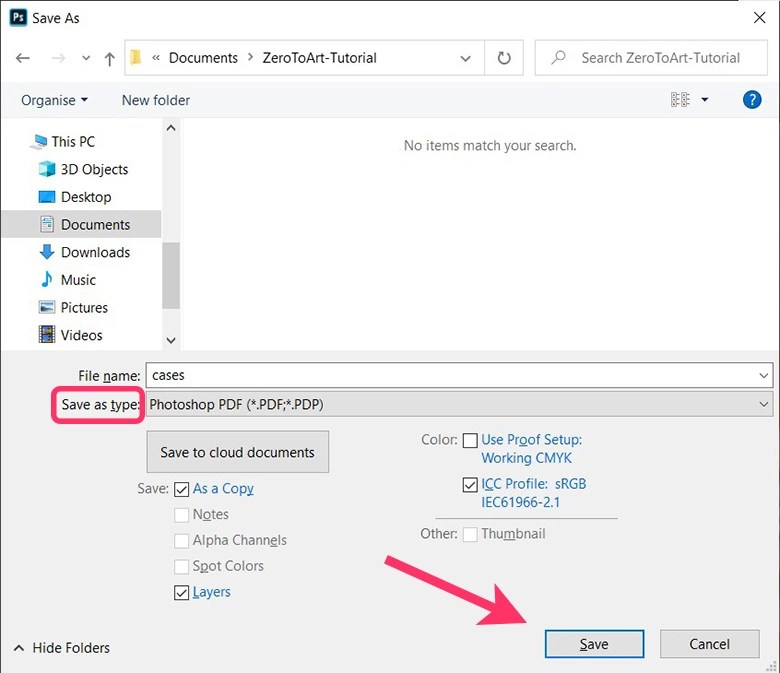This screenshot has width=780, height=673.
Task: Toggle ICC Profile sRGB checkbox
Action: point(470,484)
